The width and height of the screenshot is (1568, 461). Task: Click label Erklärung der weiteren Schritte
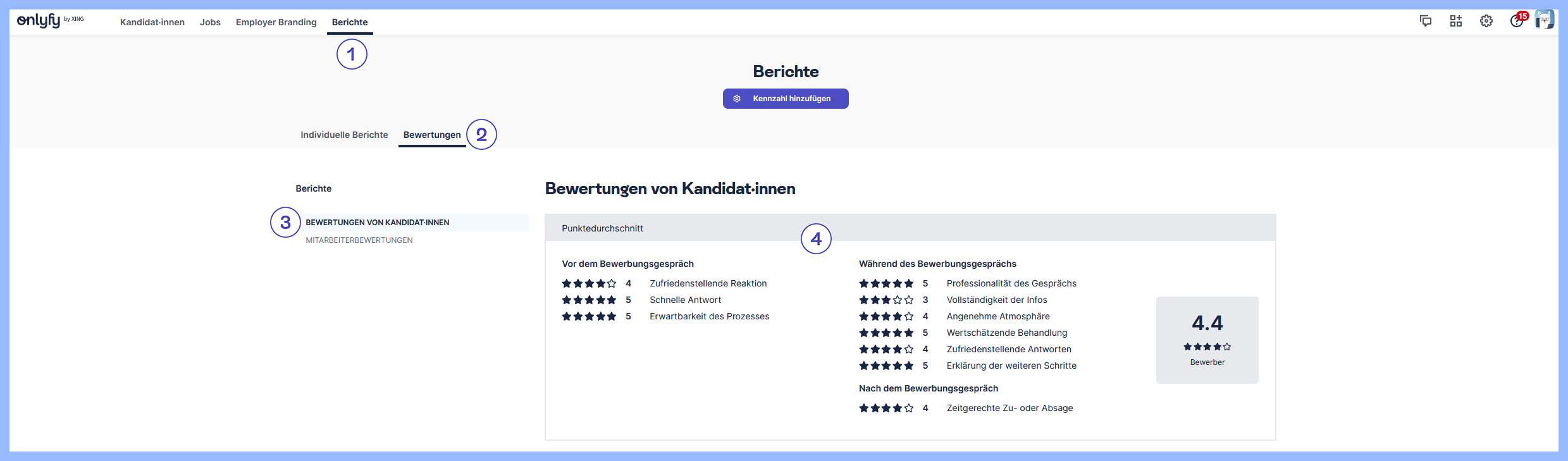(1011, 366)
